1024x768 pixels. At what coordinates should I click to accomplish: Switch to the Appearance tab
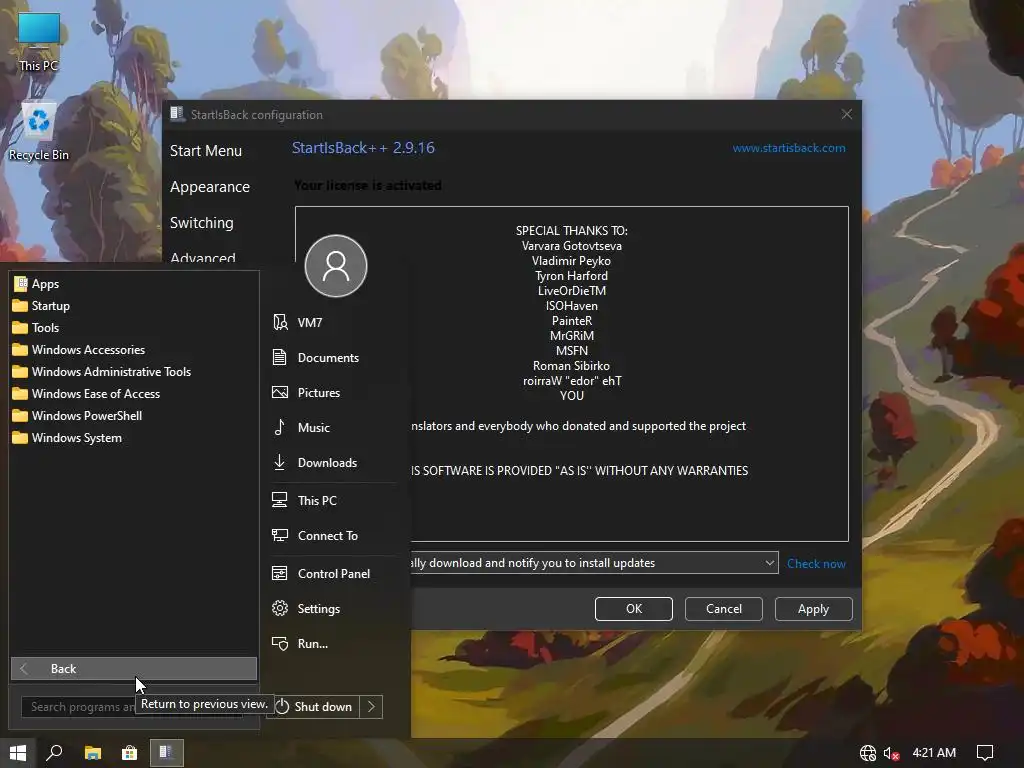click(x=210, y=187)
